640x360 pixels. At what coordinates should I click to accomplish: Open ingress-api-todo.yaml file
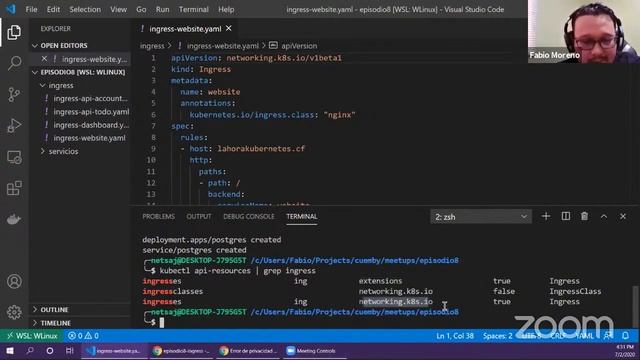click(91, 112)
